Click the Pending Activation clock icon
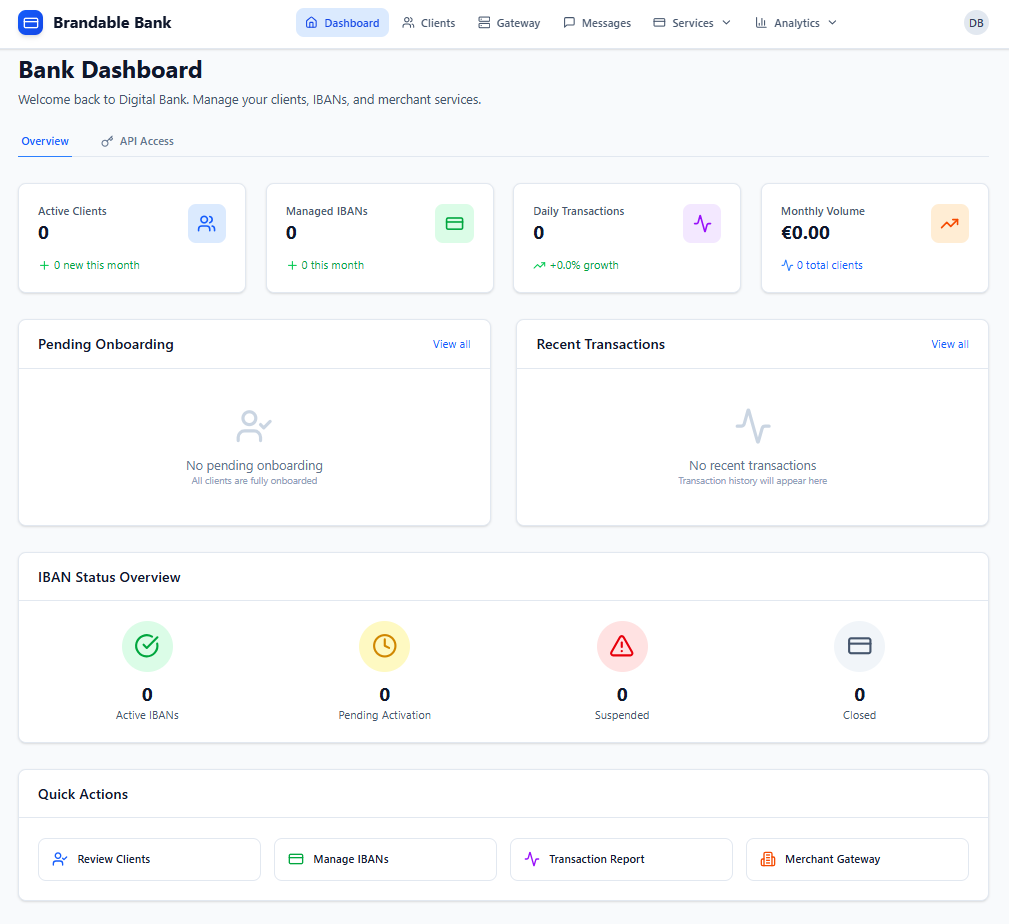The image size is (1009, 924). (x=385, y=646)
